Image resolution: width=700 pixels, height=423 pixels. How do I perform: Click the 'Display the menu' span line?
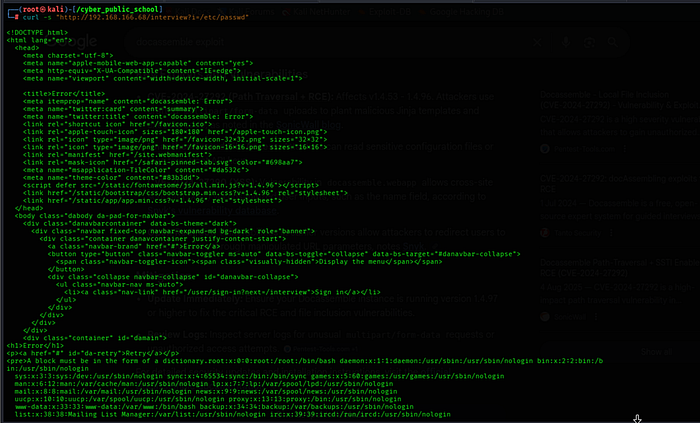click(249, 261)
